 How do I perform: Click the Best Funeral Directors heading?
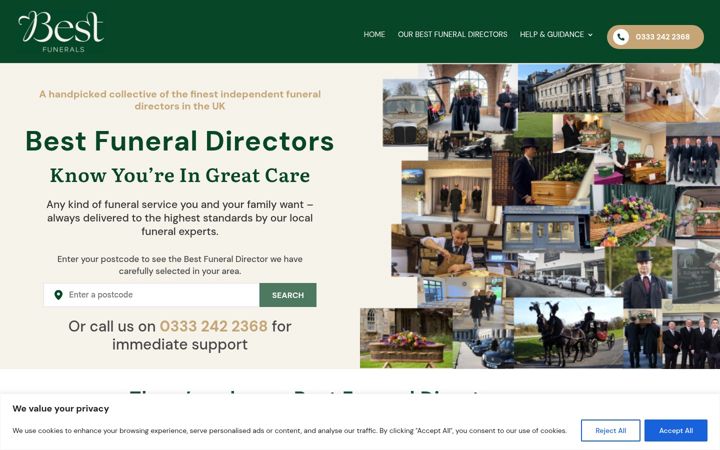[180, 141]
